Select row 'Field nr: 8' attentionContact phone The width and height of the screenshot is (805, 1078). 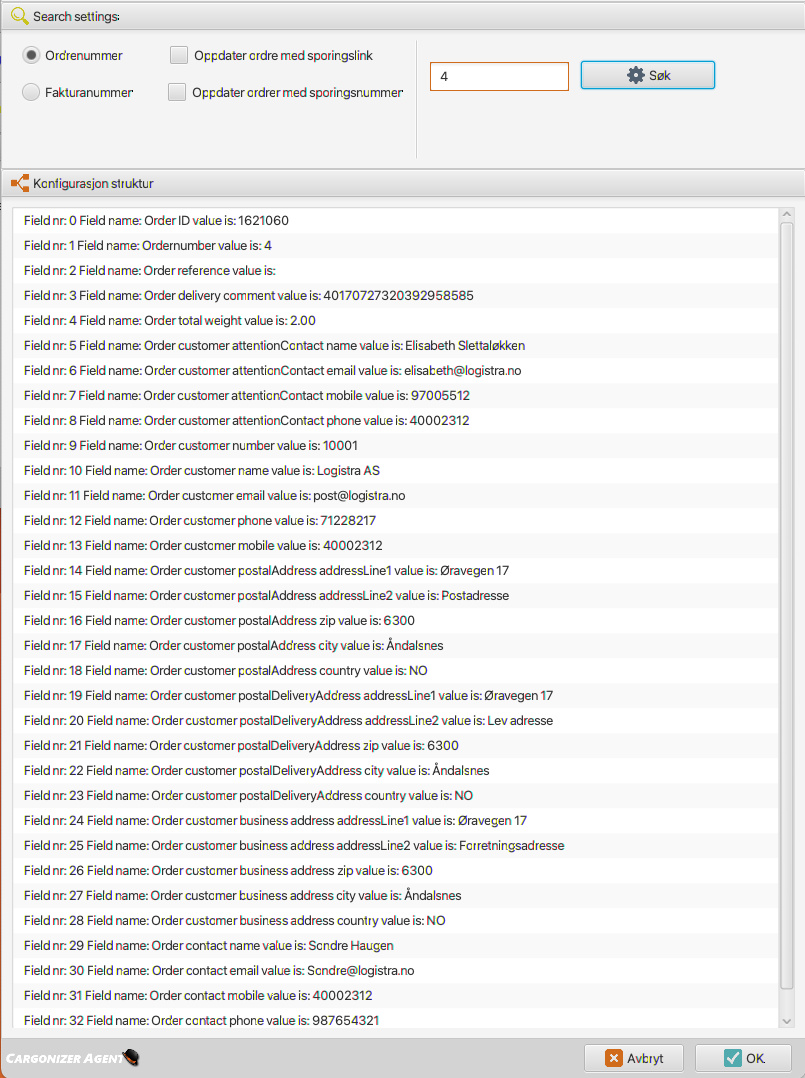coord(395,421)
